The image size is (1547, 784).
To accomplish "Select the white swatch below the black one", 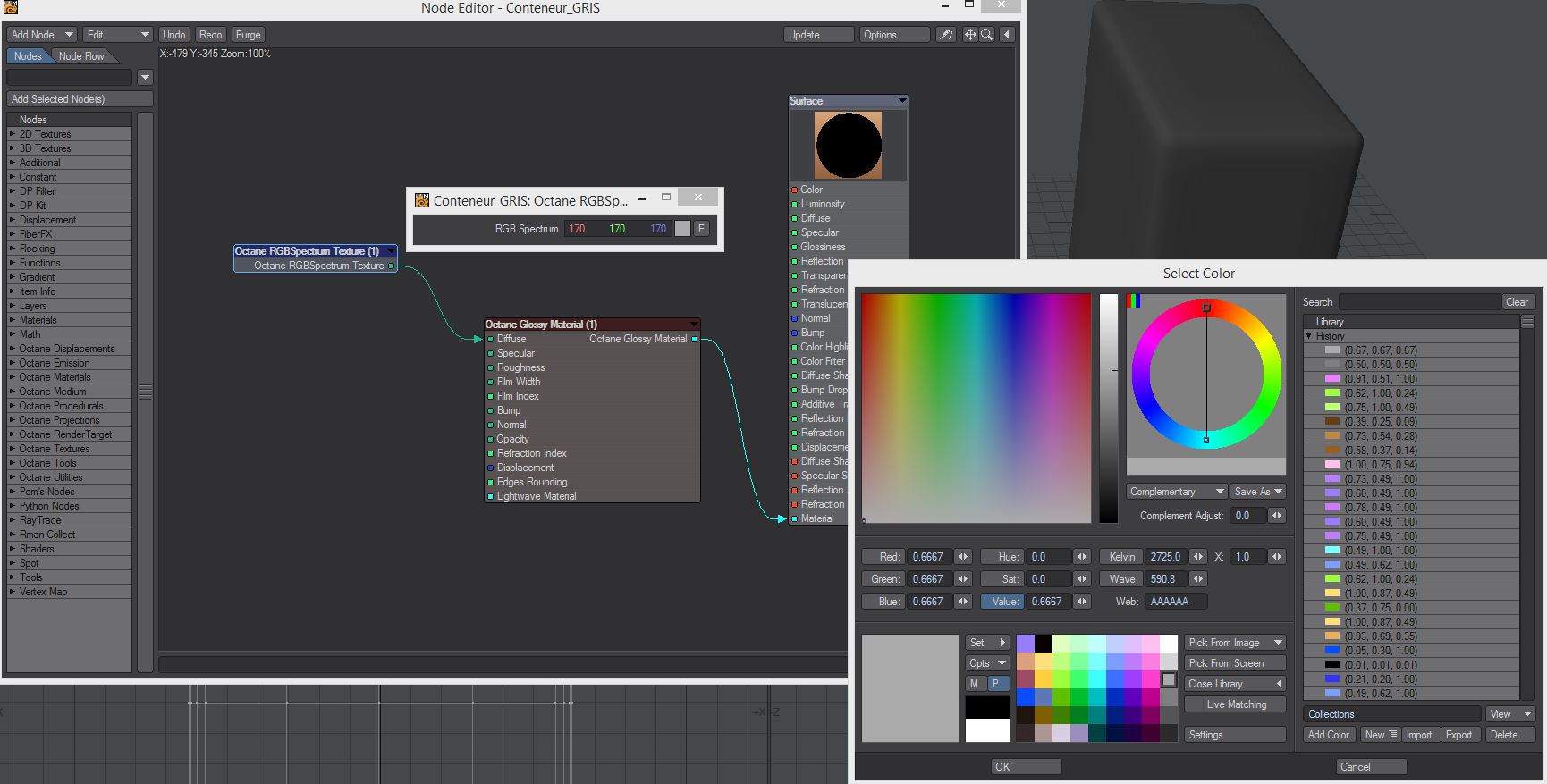I will tap(987, 730).
